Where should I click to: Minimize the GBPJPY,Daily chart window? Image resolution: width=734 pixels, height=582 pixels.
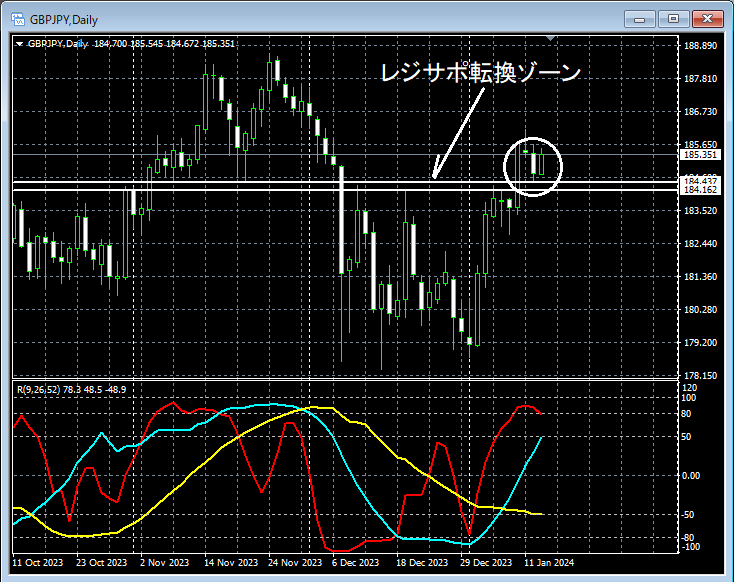click(x=639, y=19)
